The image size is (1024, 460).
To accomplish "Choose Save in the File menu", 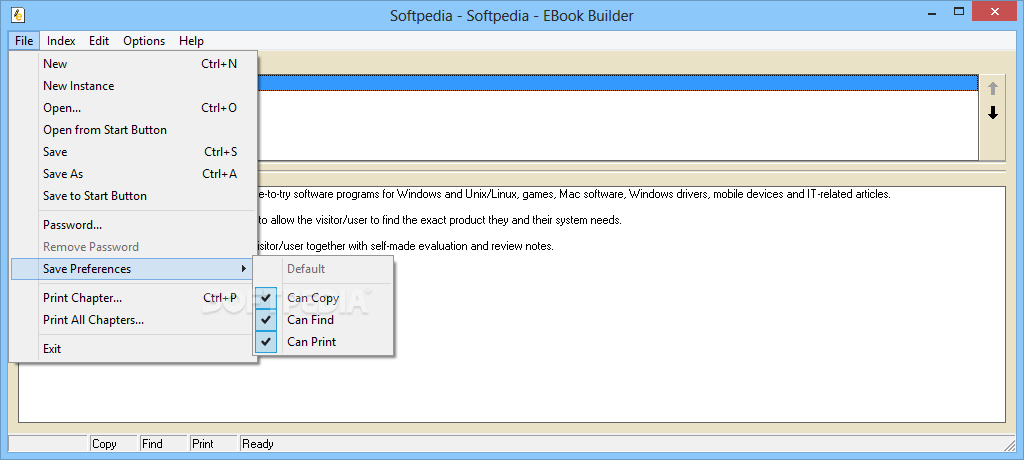I will (x=133, y=152).
